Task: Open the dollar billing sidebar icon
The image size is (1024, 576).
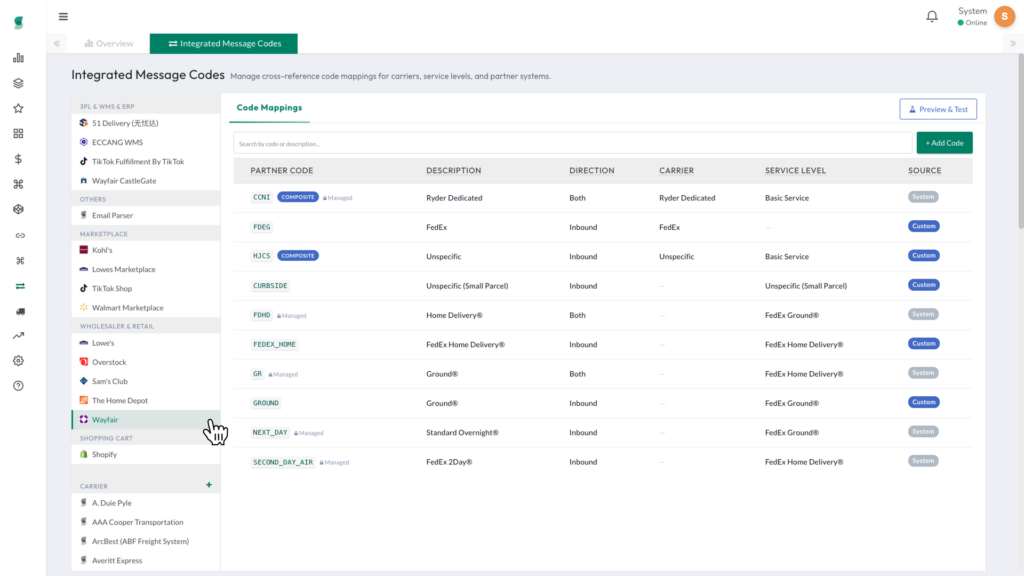Action: coord(18,159)
